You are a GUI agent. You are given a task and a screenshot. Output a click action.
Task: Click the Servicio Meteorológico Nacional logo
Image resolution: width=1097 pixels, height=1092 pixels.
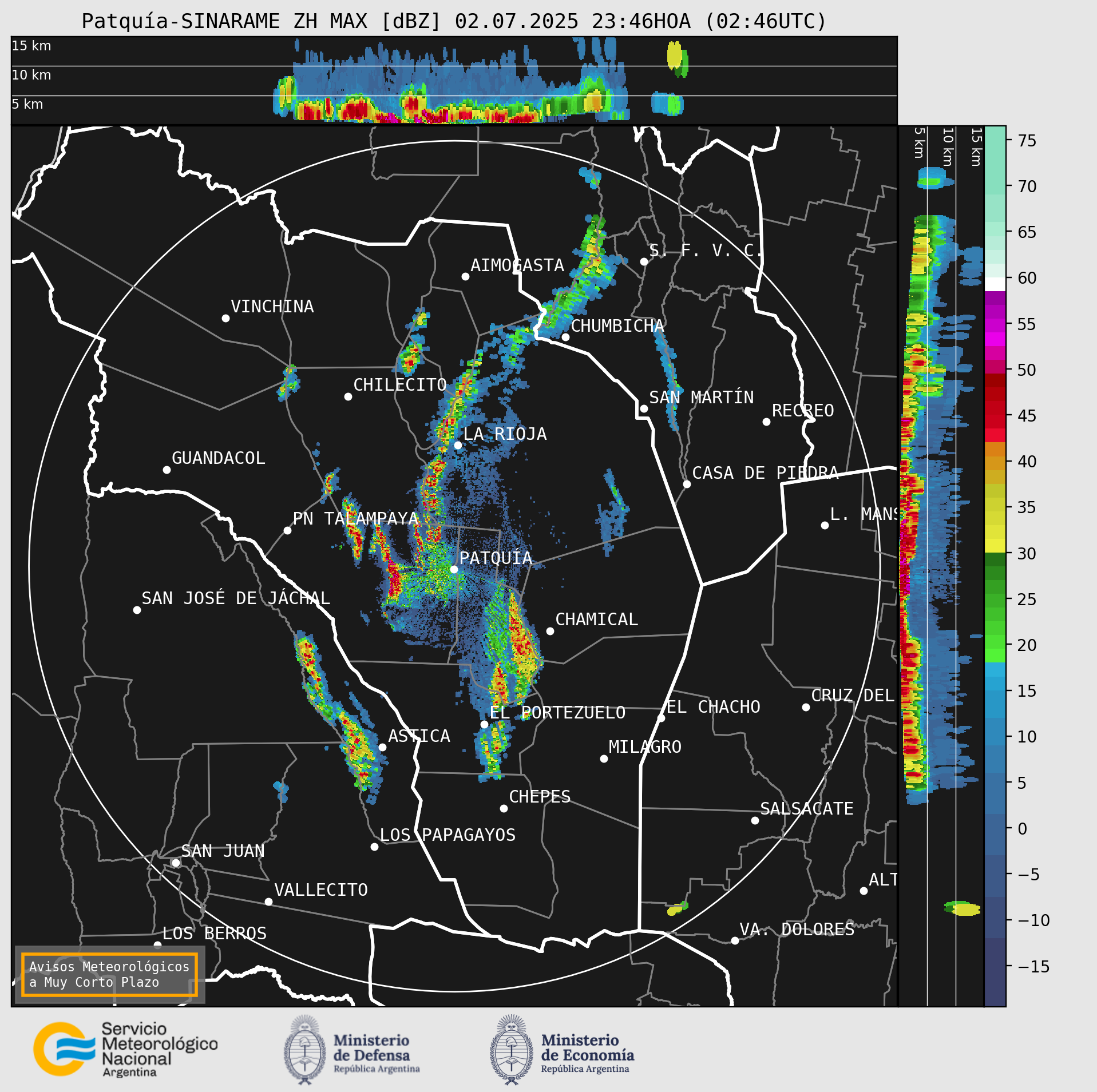click(126, 1050)
